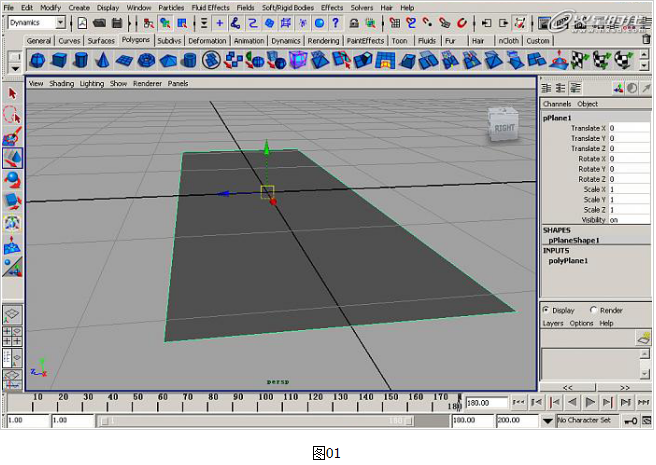The image size is (656, 465).
Task: Create a new display layer icon
Action: coord(643,337)
